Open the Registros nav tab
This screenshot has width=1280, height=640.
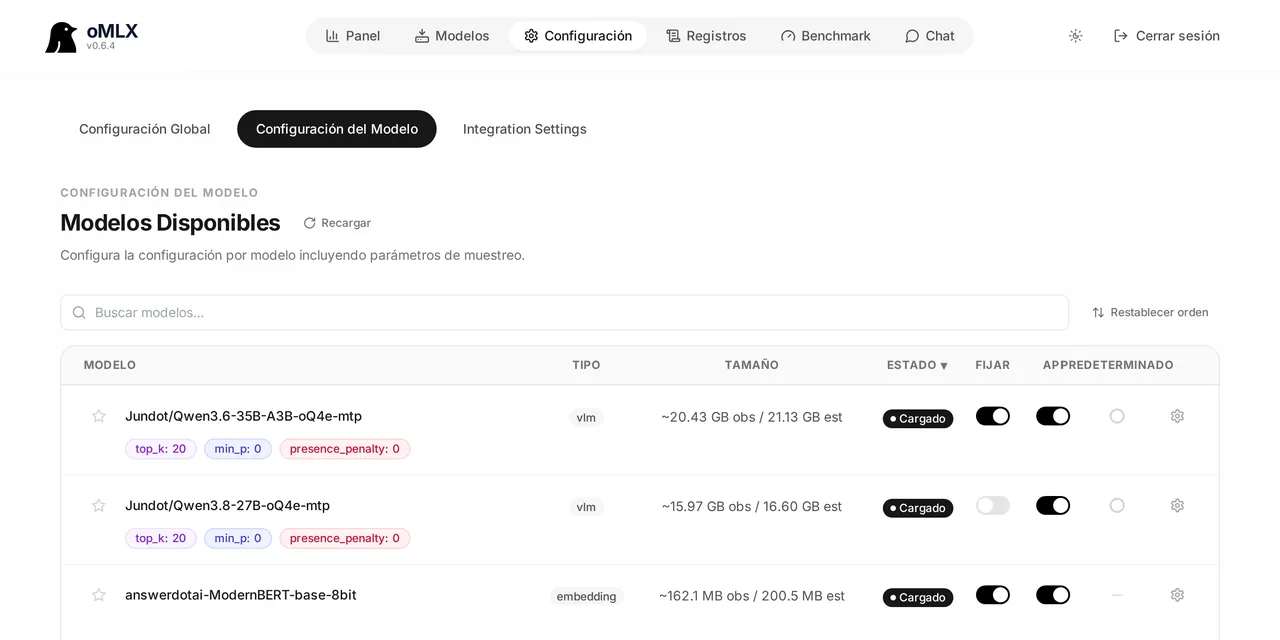[x=706, y=36]
